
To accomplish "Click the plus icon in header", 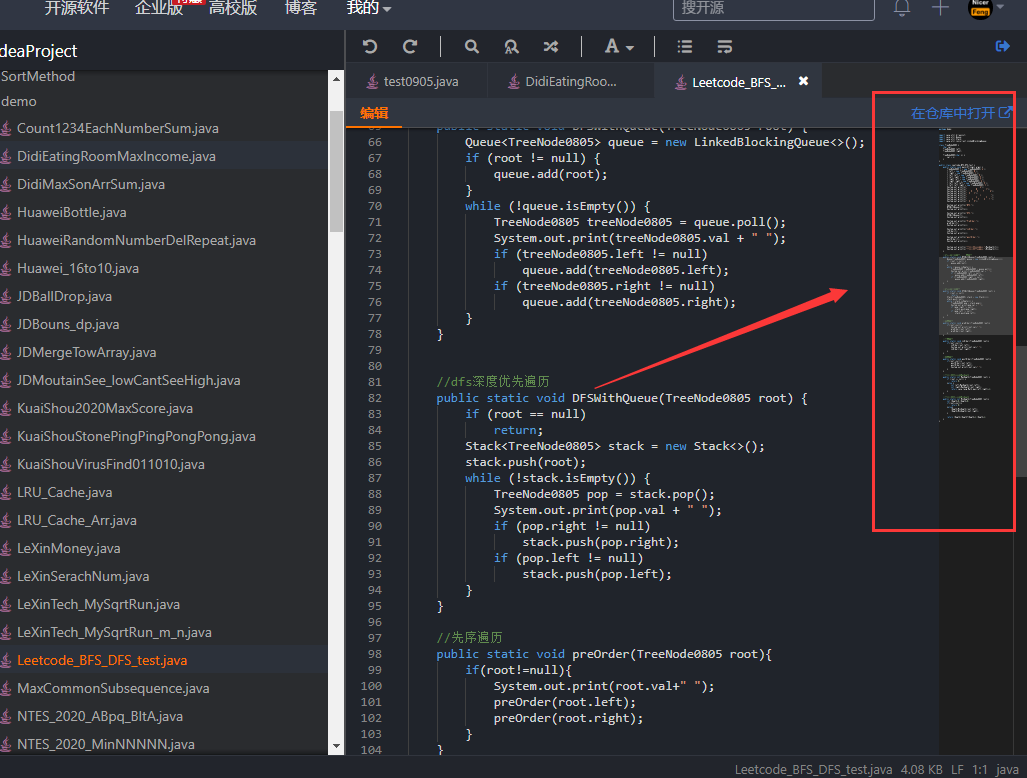I will pyautogui.click(x=940, y=8).
